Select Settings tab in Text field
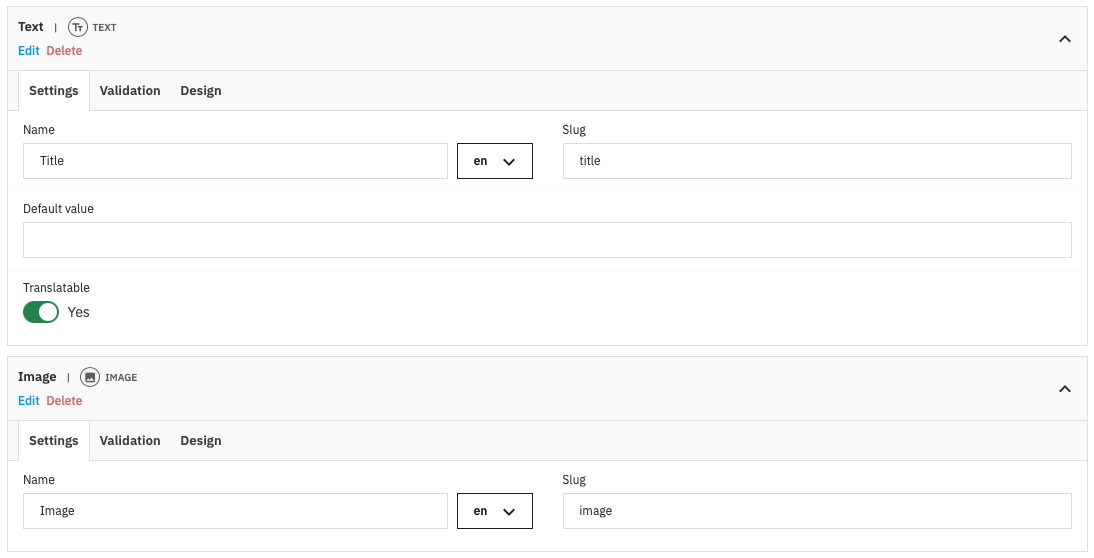The image size is (1094, 558). (x=54, y=91)
